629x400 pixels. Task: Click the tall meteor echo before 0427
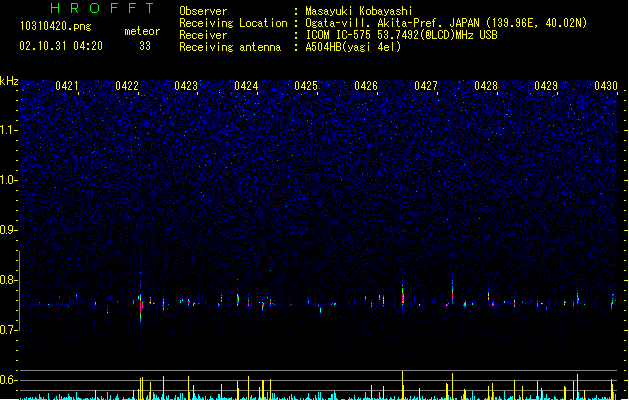point(403,295)
